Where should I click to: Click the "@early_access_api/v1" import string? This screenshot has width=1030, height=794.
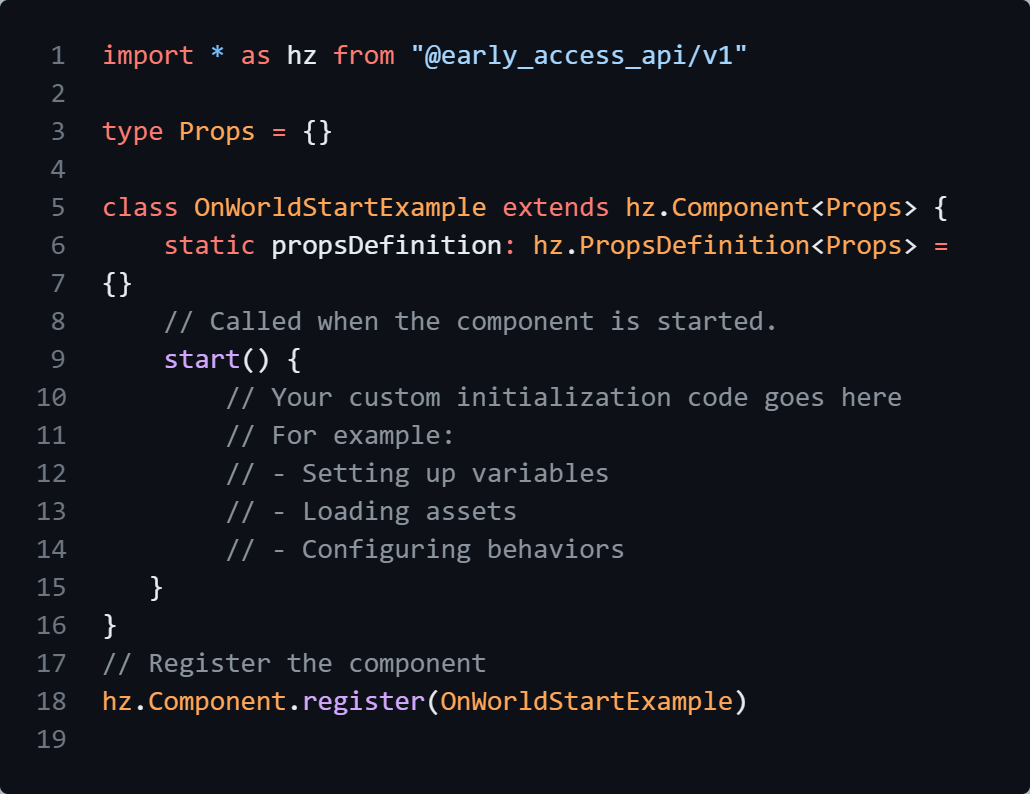pyautogui.click(x=579, y=55)
